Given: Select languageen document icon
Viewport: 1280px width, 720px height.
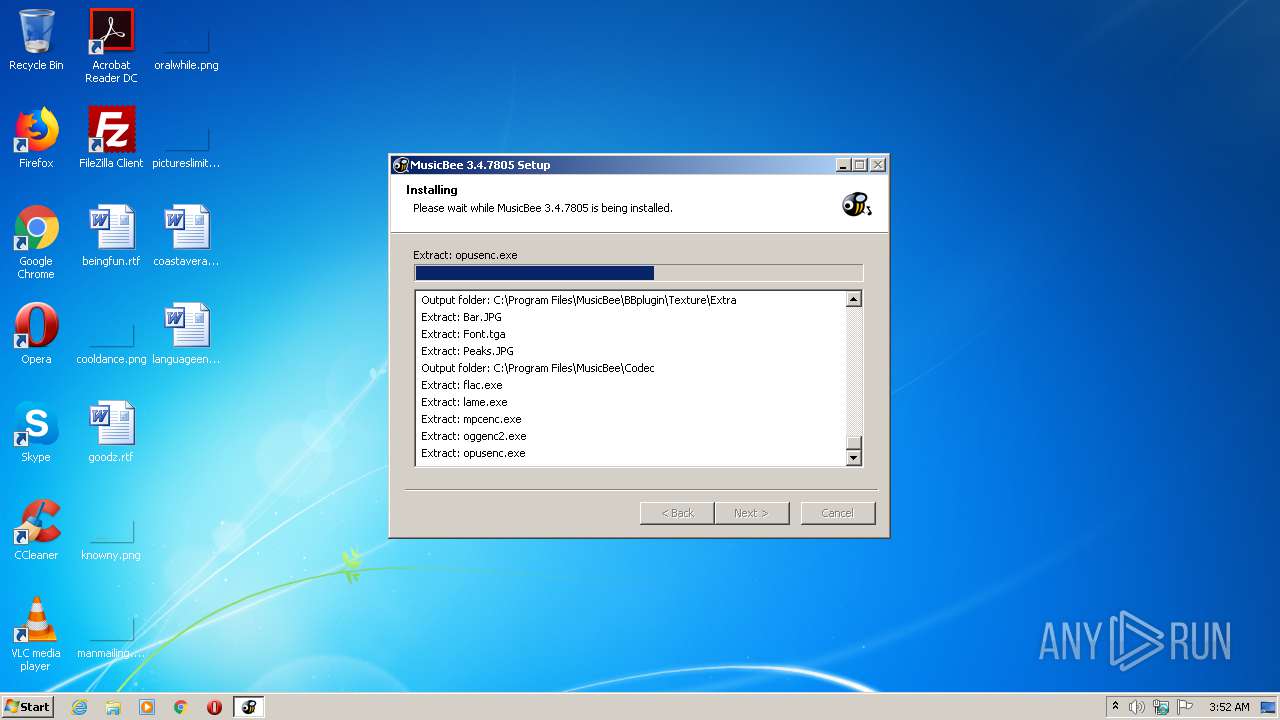Looking at the screenshot, I should 186,334.
